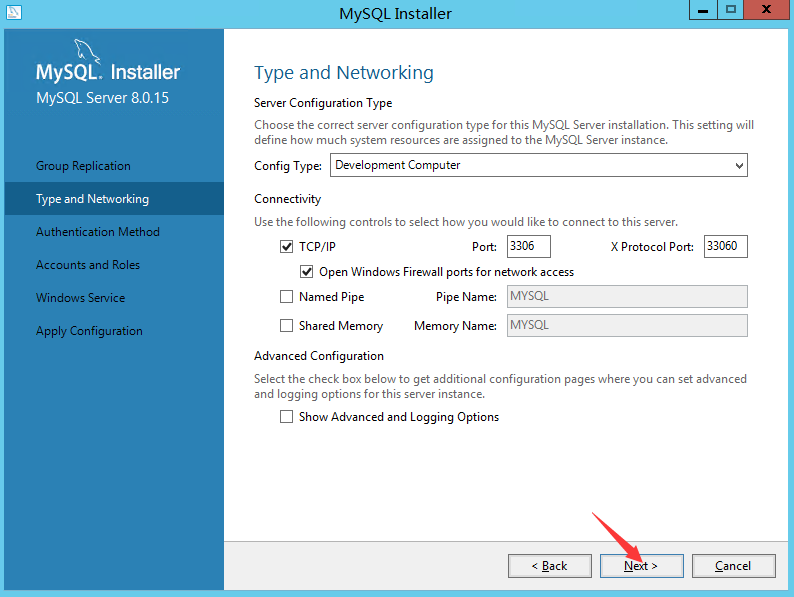794x597 pixels.
Task: Click the Port field showing 3306
Action: click(529, 246)
